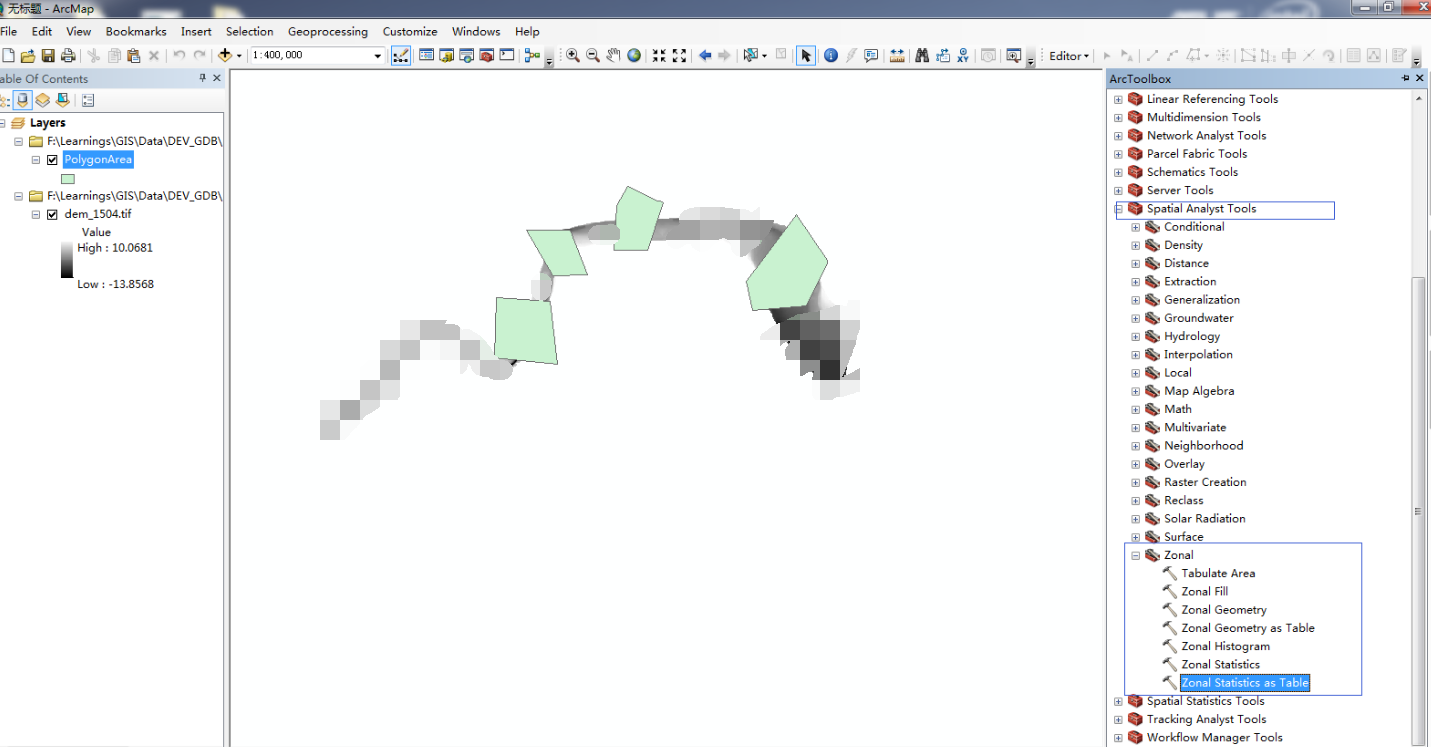Open the File menu
This screenshot has width=1431, height=747.
[8, 32]
